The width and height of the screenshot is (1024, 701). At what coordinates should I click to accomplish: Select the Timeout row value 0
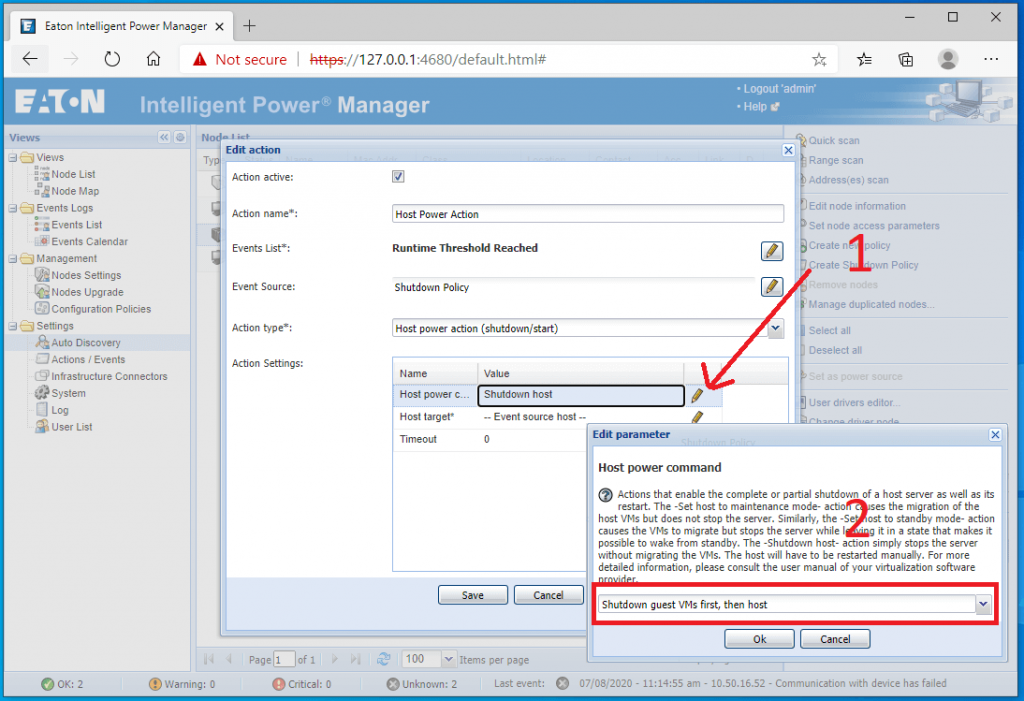point(487,440)
